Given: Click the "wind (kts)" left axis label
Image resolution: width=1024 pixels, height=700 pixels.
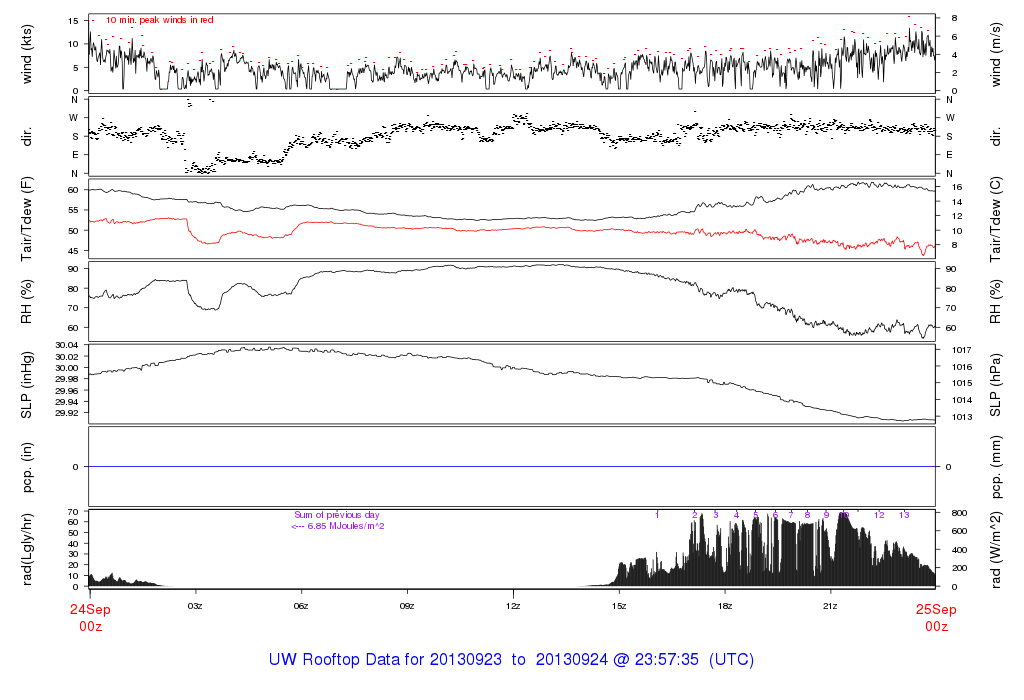Looking at the screenshot, I should (27, 53).
